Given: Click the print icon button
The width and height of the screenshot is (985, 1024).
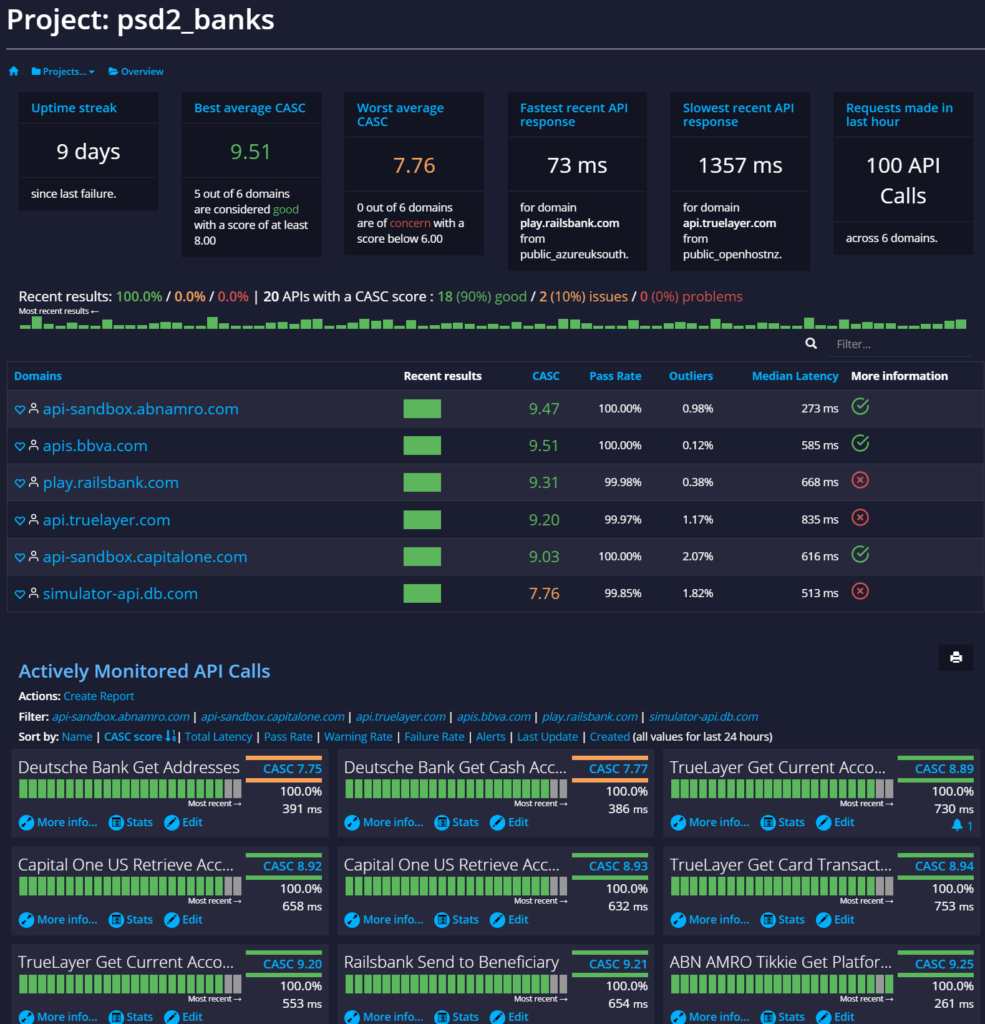Looking at the screenshot, I should tap(956, 658).
